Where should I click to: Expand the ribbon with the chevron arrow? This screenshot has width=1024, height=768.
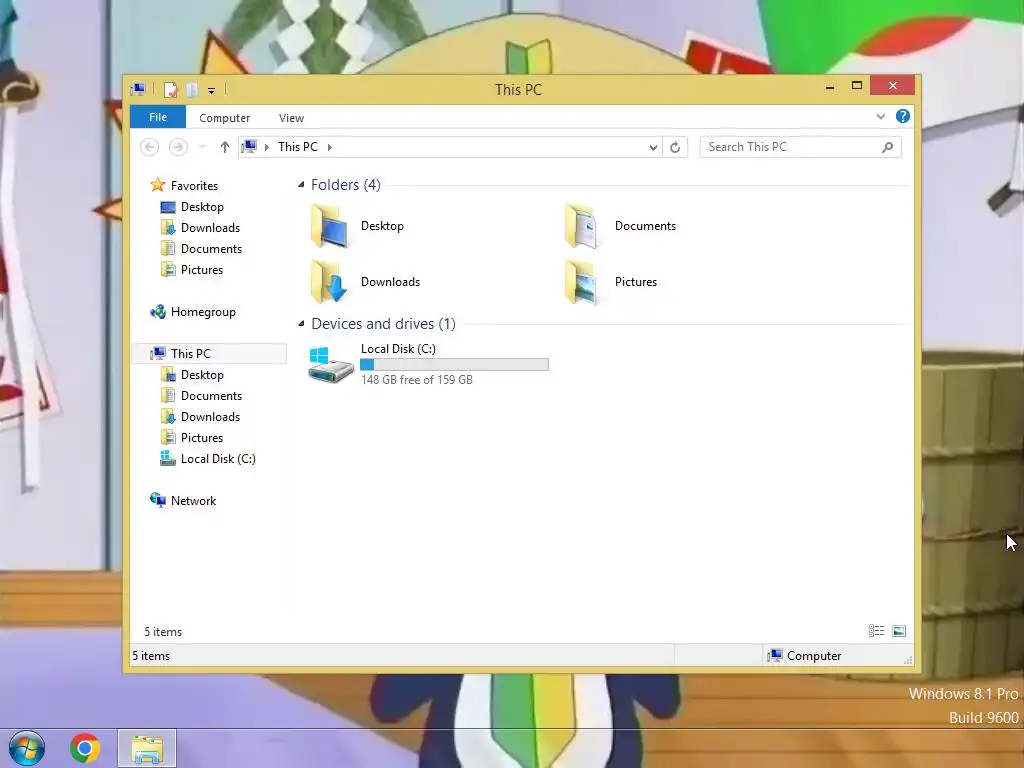coord(880,116)
